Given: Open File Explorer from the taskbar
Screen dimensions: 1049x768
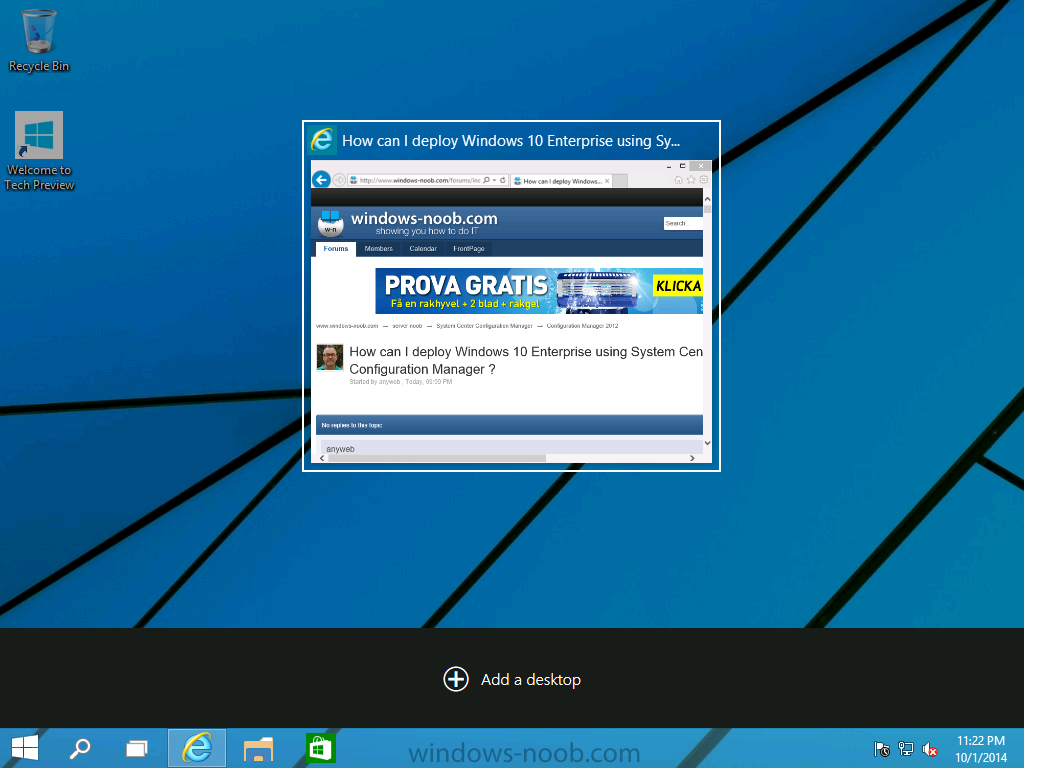Looking at the screenshot, I should tap(258, 748).
